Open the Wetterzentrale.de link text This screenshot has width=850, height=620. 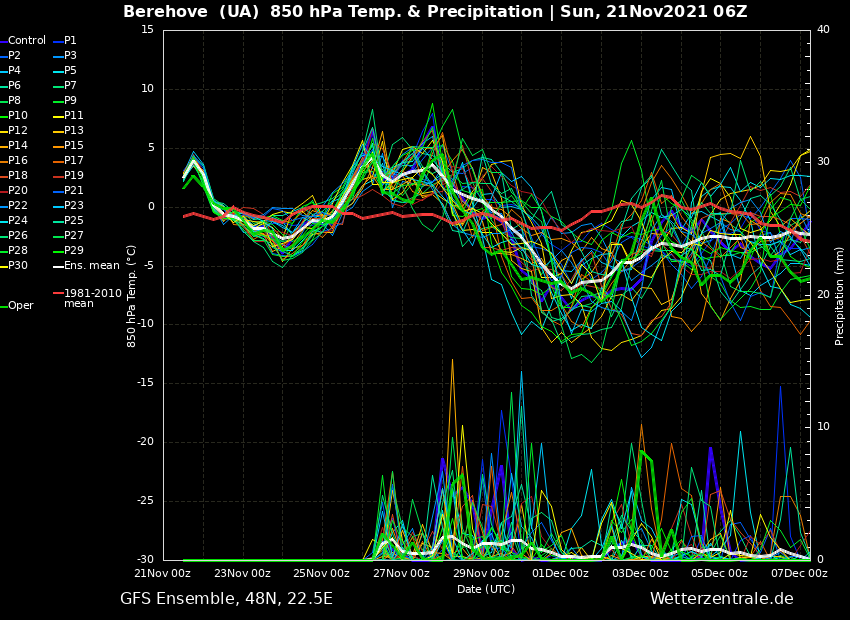click(721, 599)
